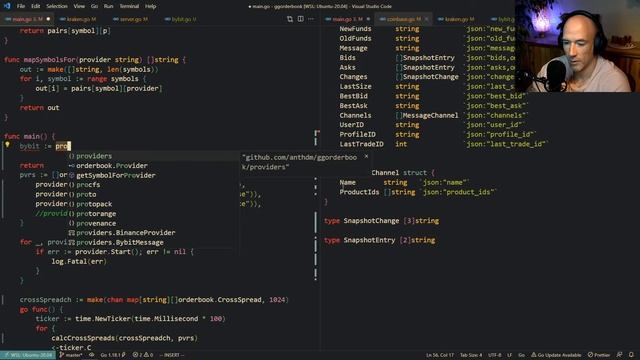The width and height of the screenshot is (640, 360).
Task: Open the Selection menu
Action: click(57, 6)
